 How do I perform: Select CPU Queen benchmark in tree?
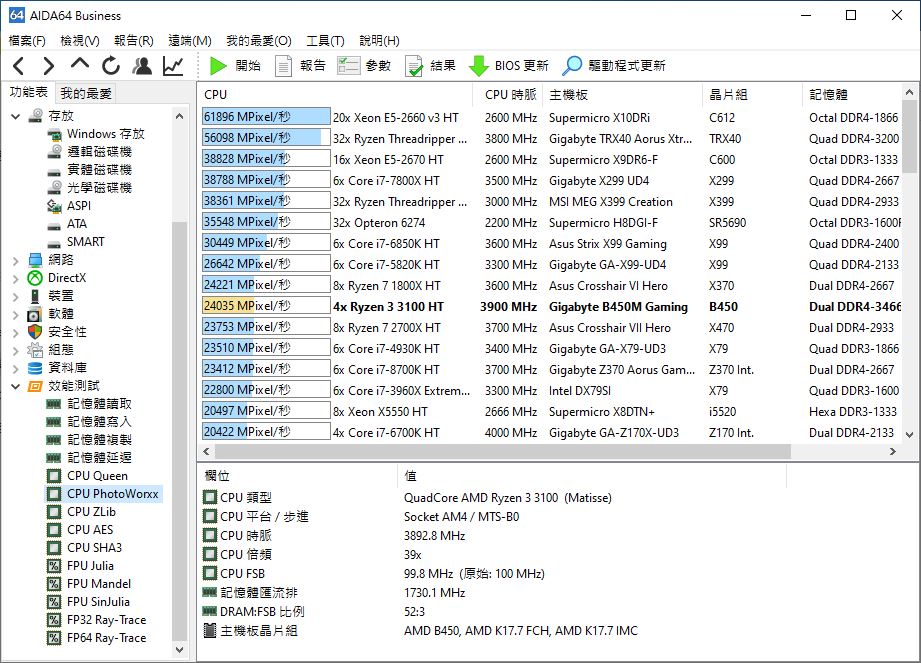(x=97, y=476)
